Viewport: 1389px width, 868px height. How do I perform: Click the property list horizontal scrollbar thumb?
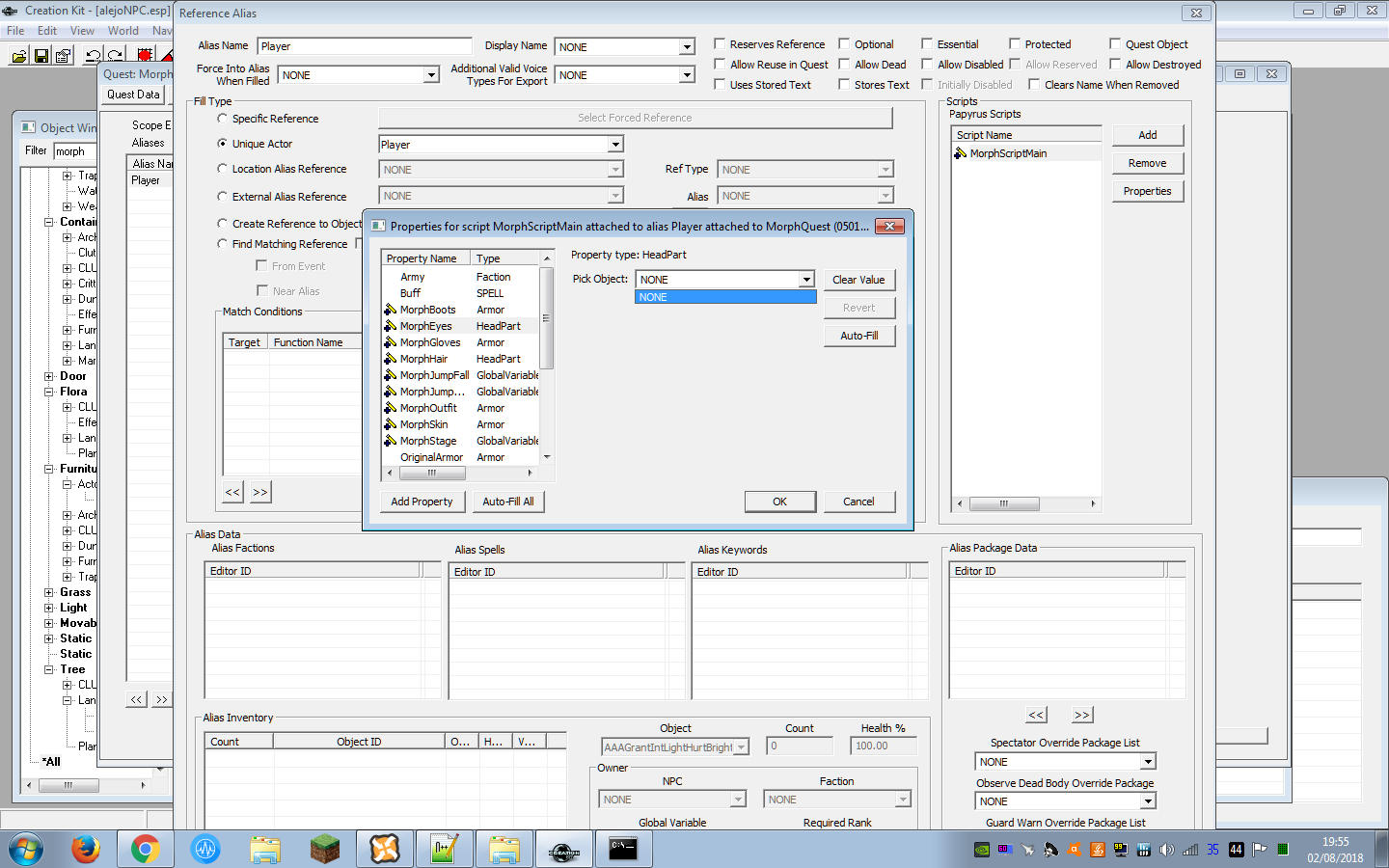pyautogui.click(x=432, y=473)
